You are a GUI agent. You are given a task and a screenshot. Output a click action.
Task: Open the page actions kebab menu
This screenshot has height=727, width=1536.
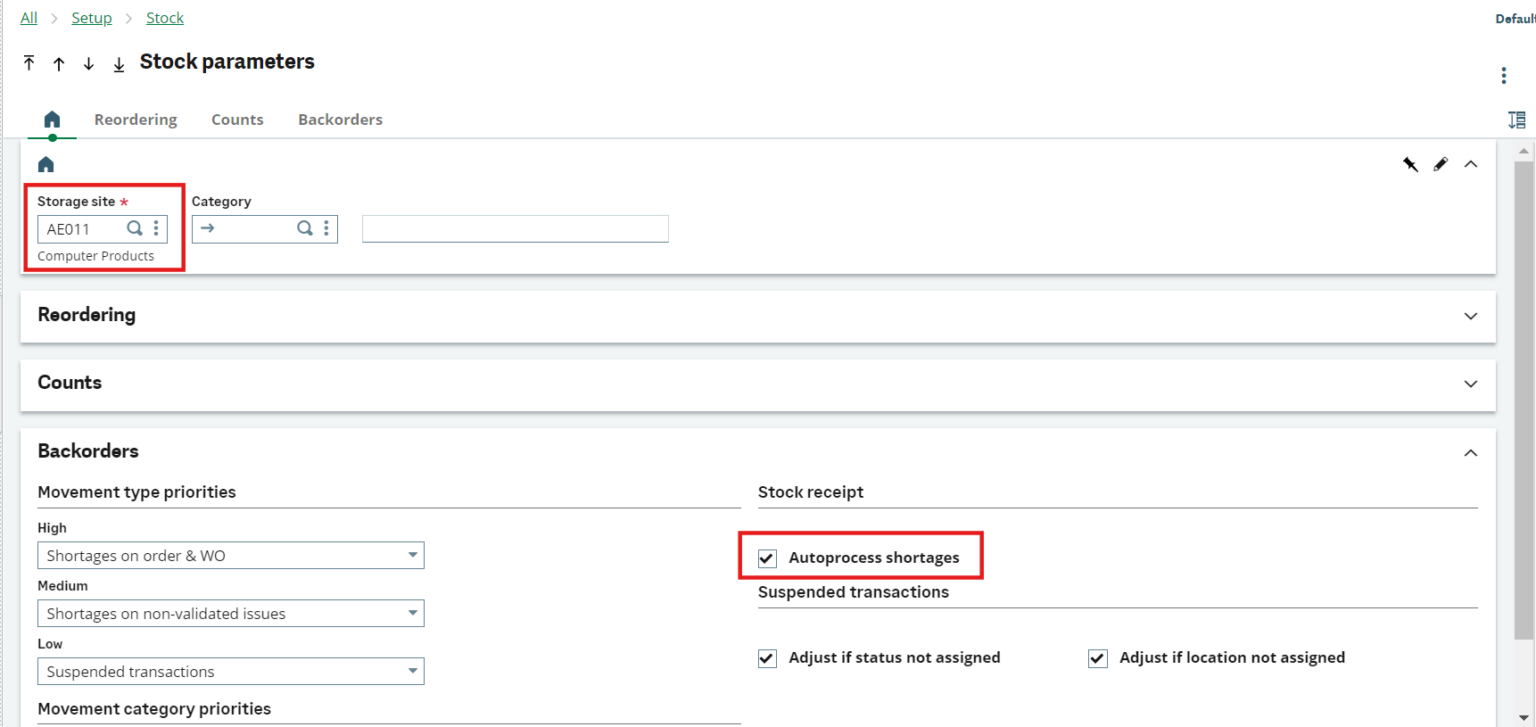1503,75
